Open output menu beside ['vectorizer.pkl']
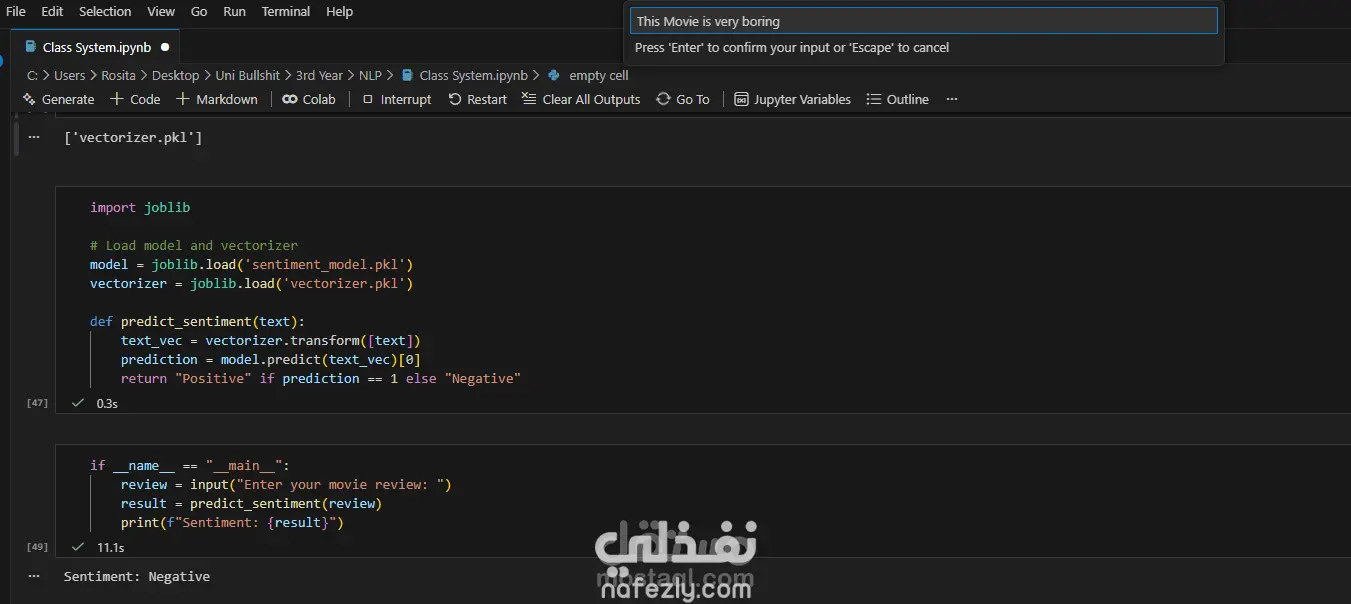The image size is (1351, 604). tap(34, 137)
